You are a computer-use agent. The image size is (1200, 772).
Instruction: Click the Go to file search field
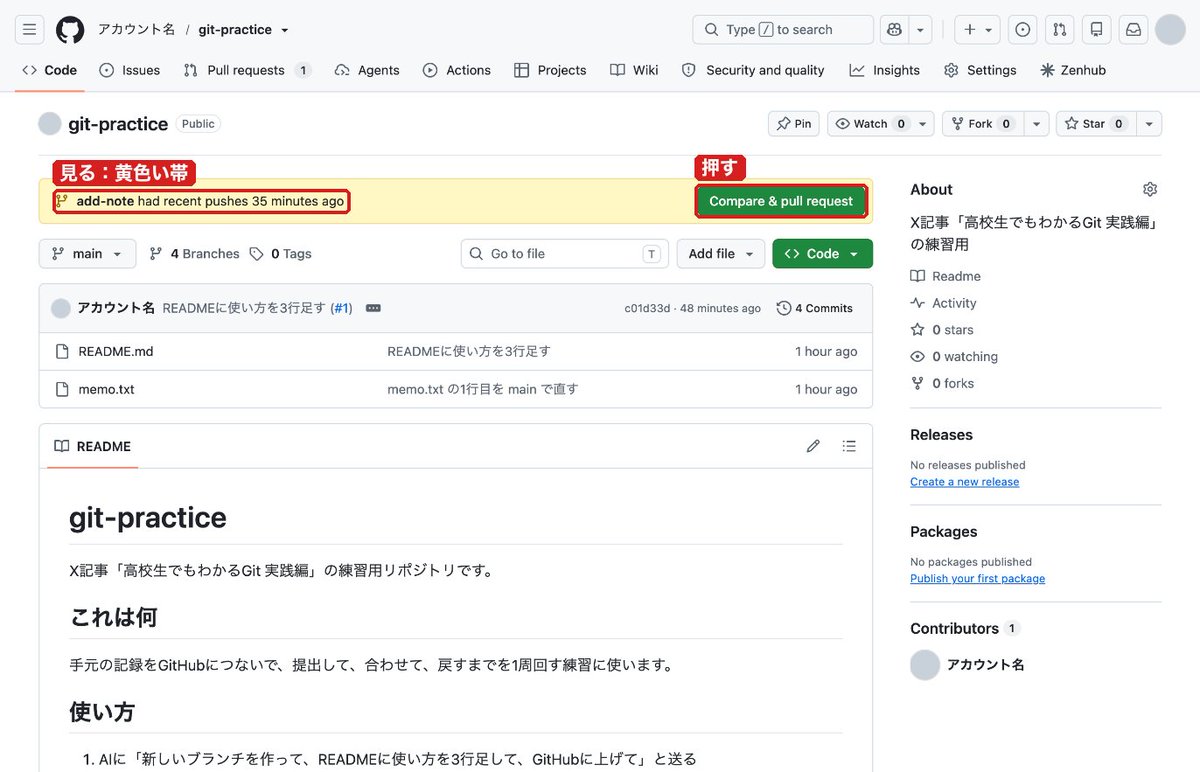pos(567,254)
